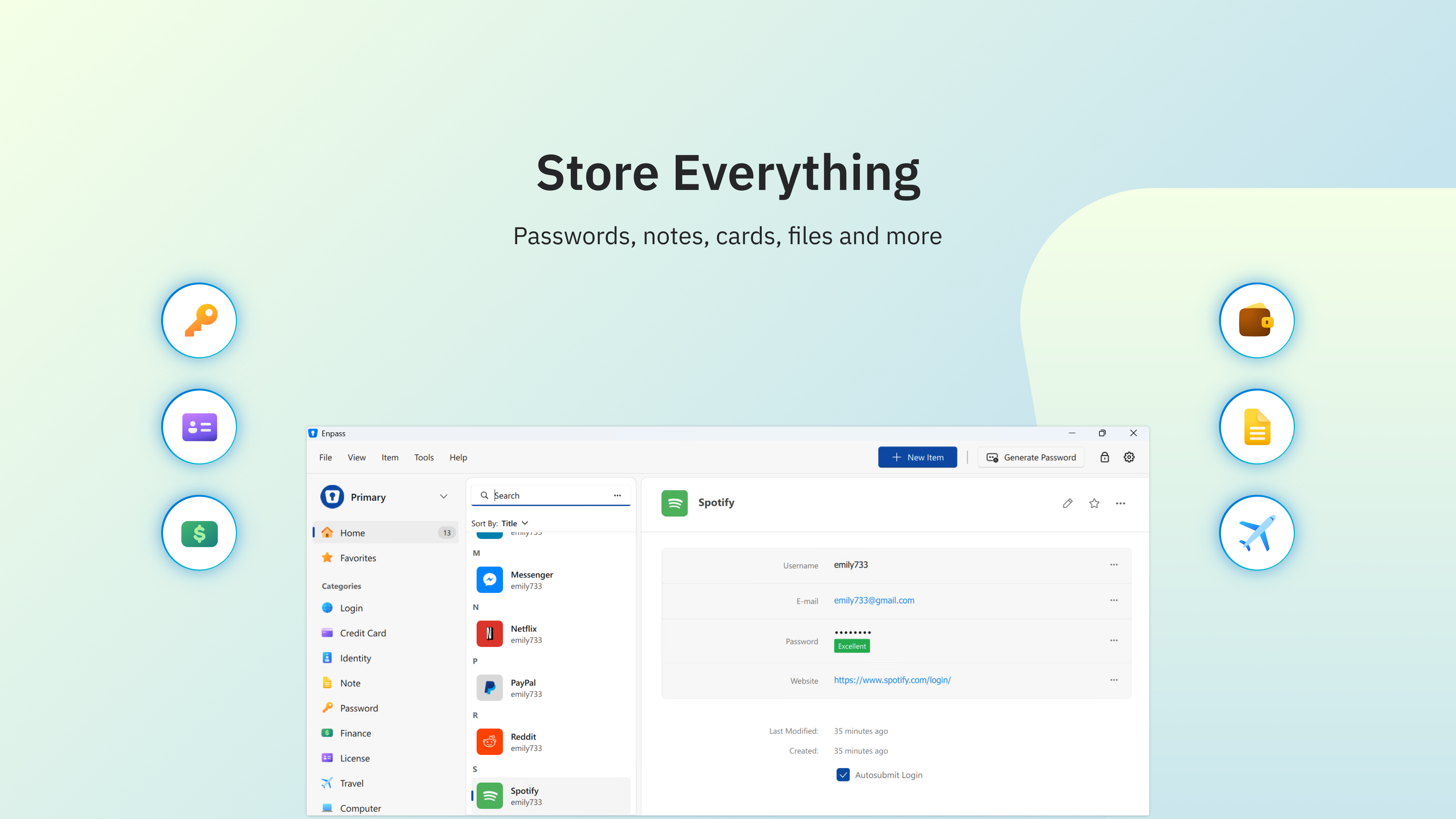Open Username field options menu
The width and height of the screenshot is (1456, 819).
[1114, 565]
